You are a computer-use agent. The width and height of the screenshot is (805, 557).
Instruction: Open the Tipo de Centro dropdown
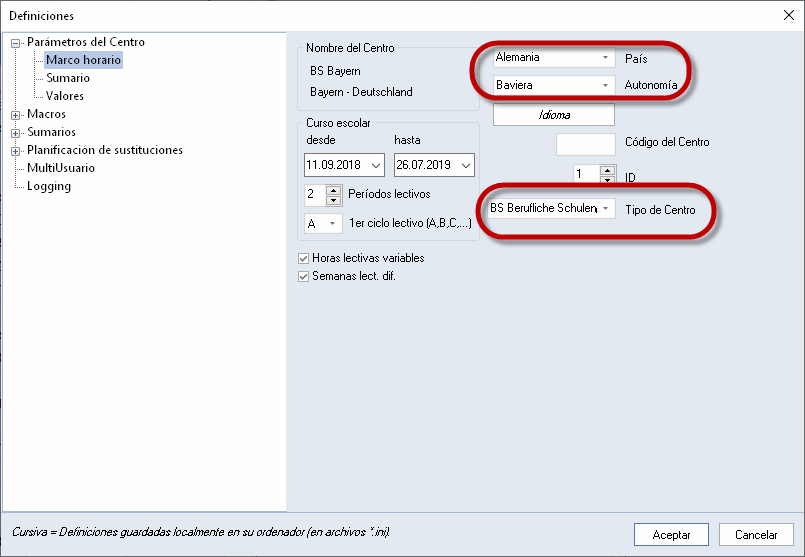[x=551, y=208]
